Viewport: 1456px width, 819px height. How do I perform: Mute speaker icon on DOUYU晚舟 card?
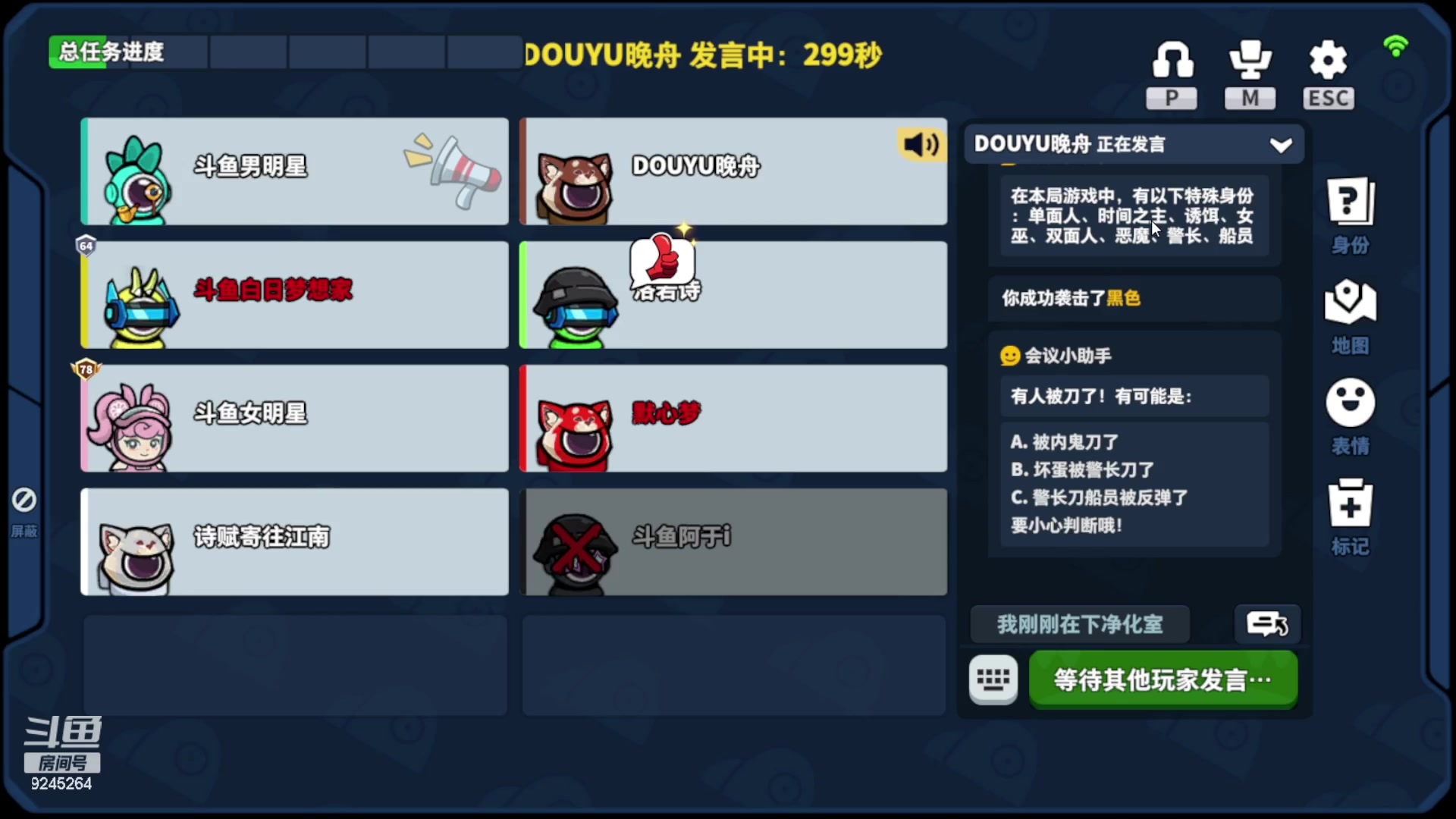pyautogui.click(x=922, y=143)
